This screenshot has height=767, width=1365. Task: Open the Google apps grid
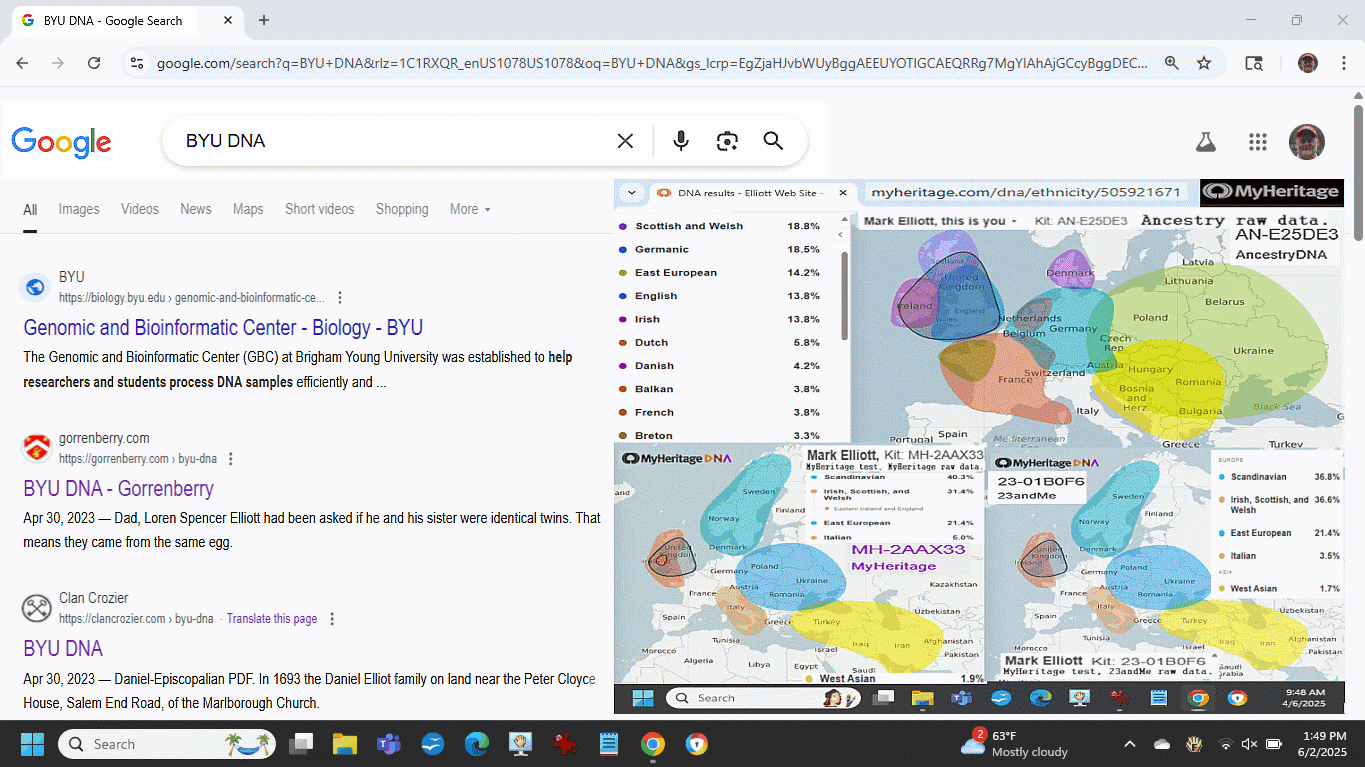point(1258,142)
